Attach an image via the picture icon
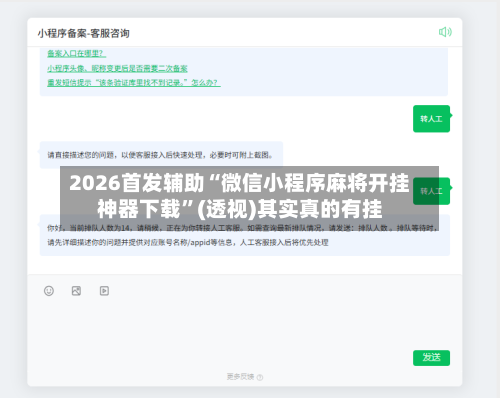Viewport: 500px width, 398px height. [76, 291]
